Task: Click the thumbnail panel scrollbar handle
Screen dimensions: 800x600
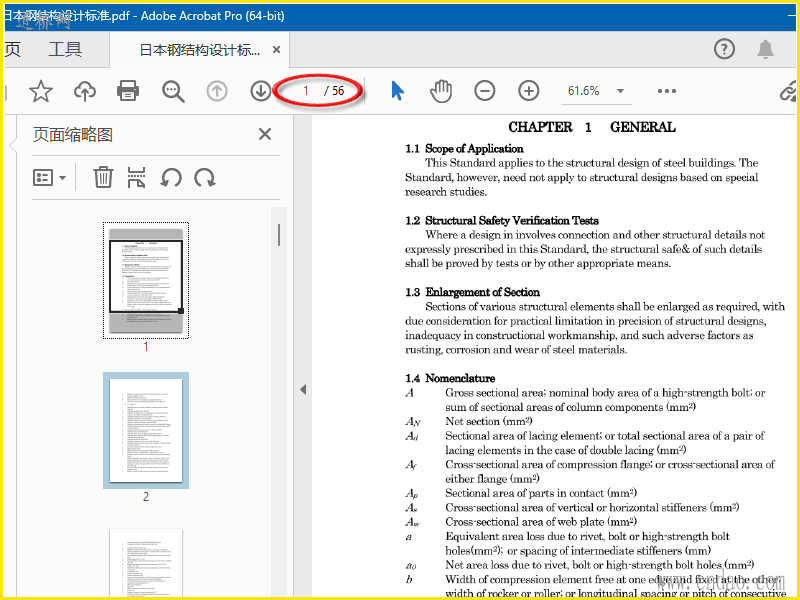Action: click(279, 235)
